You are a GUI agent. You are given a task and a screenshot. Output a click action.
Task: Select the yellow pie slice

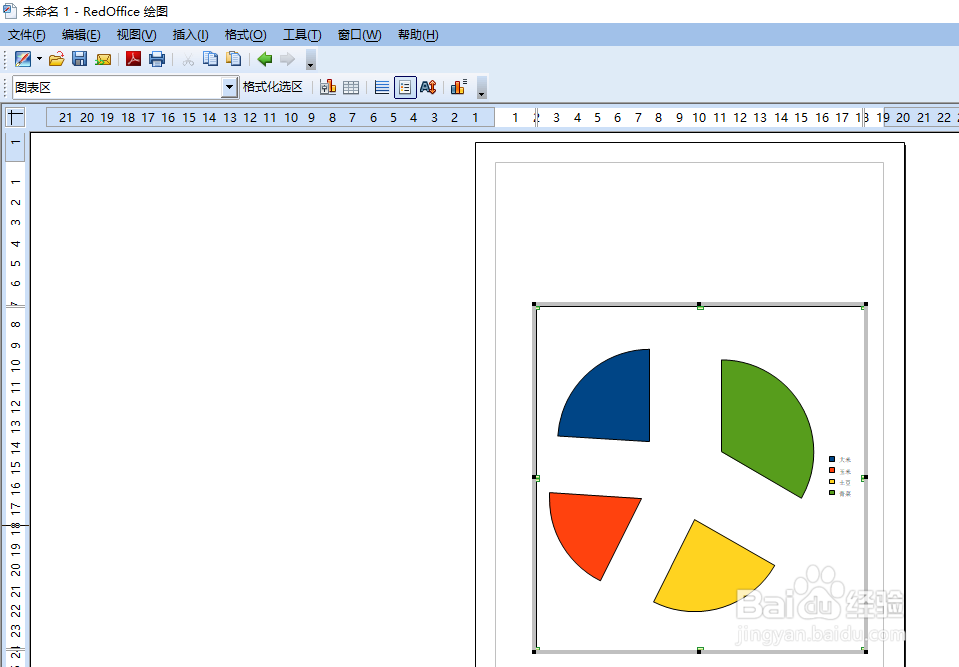pos(709,575)
